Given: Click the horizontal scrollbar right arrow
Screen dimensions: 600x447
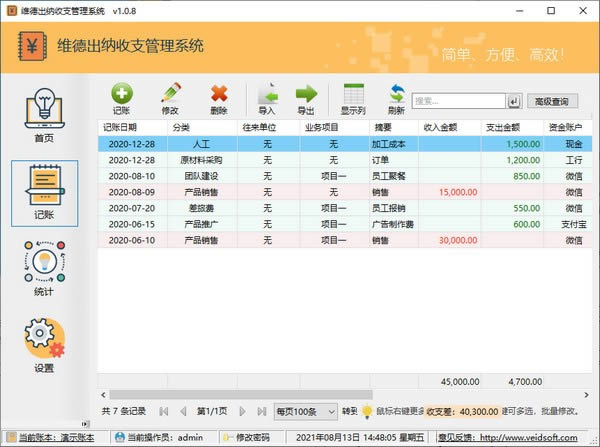Looking at the screenshot, I should 586,395.
